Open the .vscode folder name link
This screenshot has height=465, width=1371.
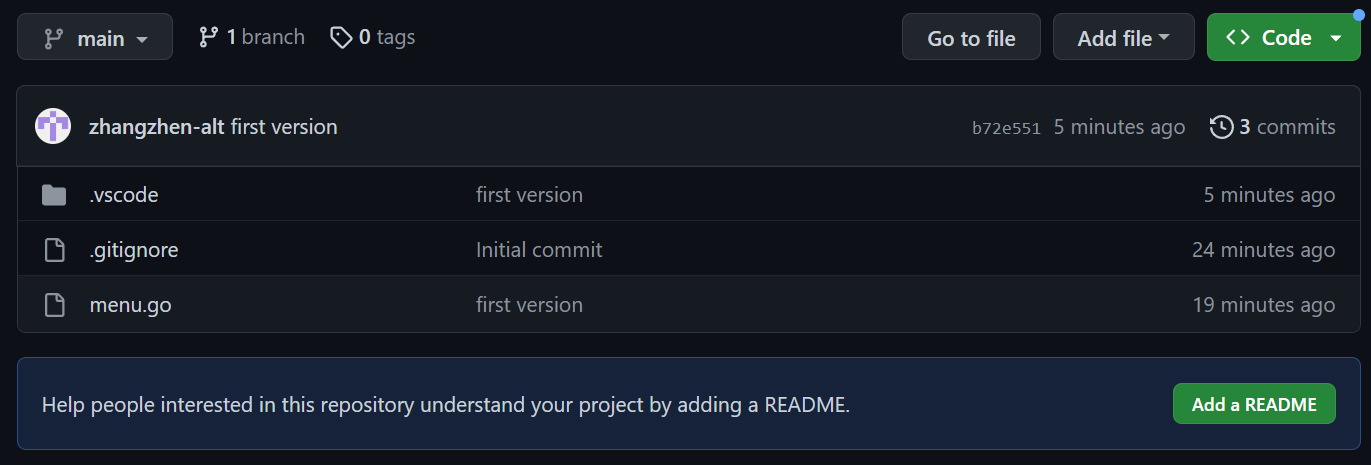coord(124,195)
